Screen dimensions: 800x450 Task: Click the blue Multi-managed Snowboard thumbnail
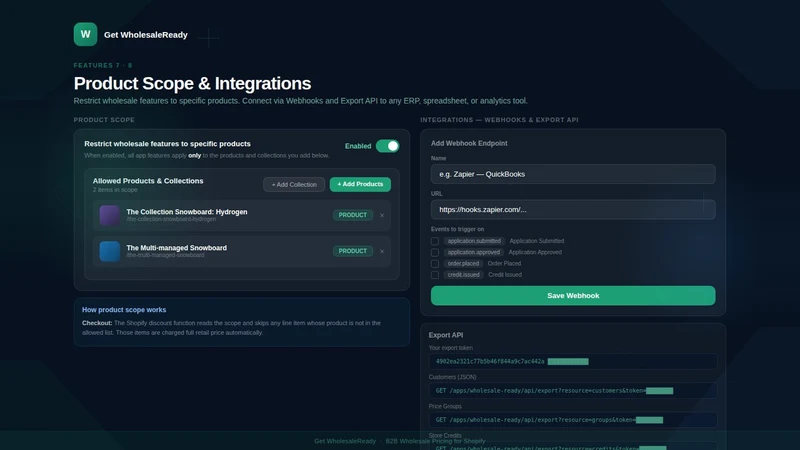(110, 251)
